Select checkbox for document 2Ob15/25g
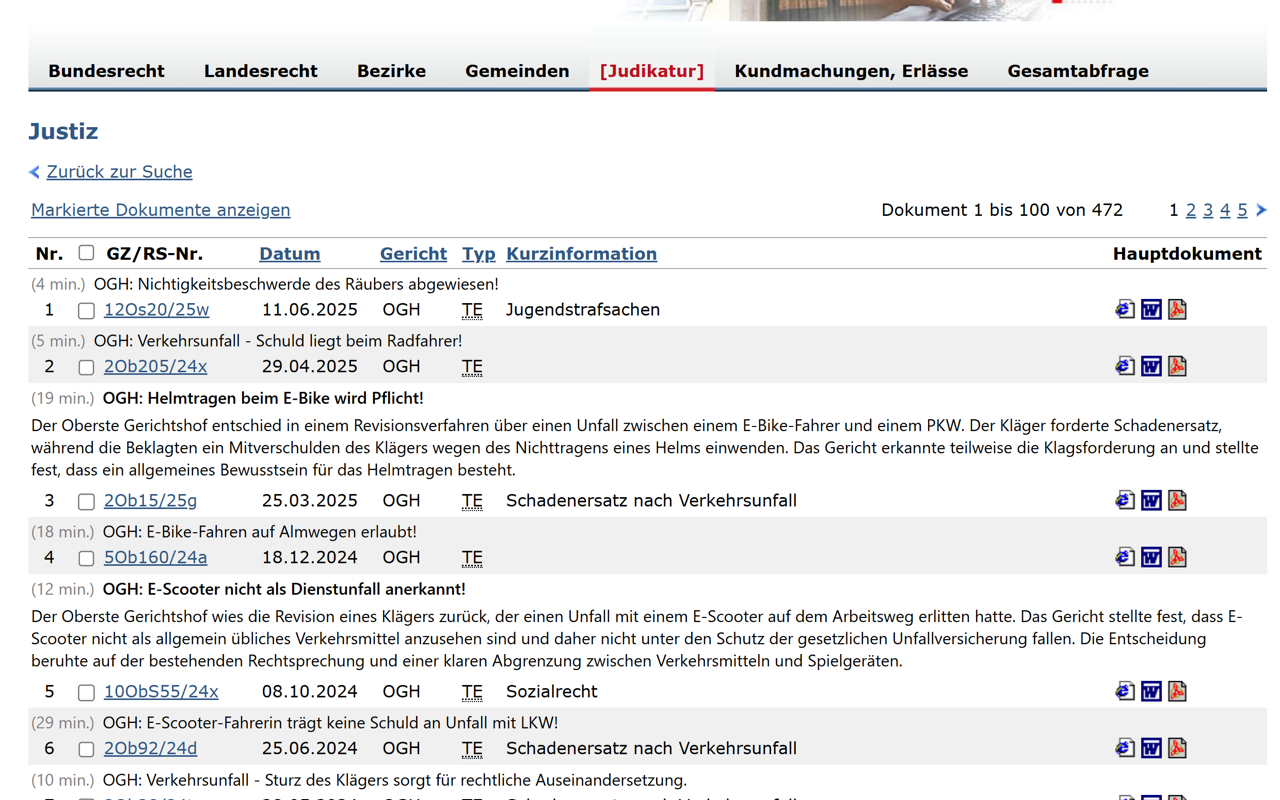Screen dimensions: 1280x800 86,502
